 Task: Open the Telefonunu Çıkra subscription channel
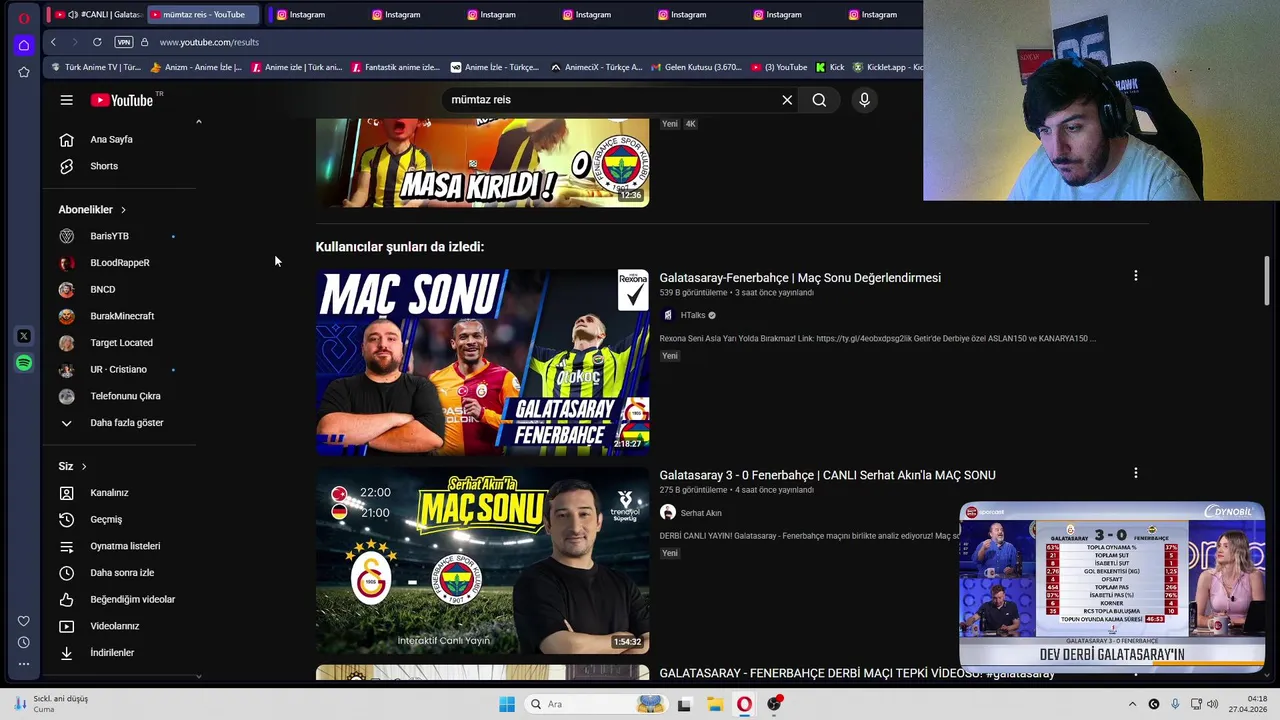point(126,396)
